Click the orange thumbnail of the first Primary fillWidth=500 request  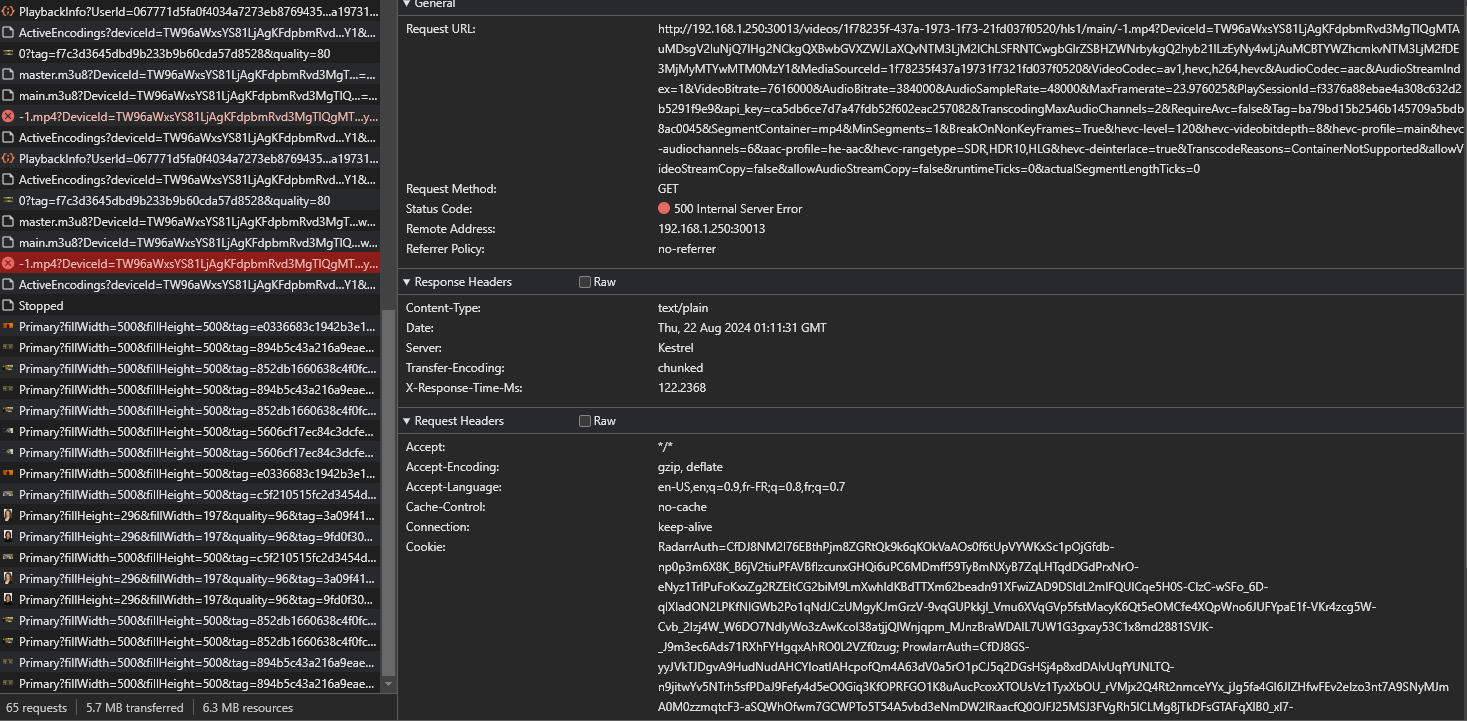pyautogui.click(x=9, y=327)
